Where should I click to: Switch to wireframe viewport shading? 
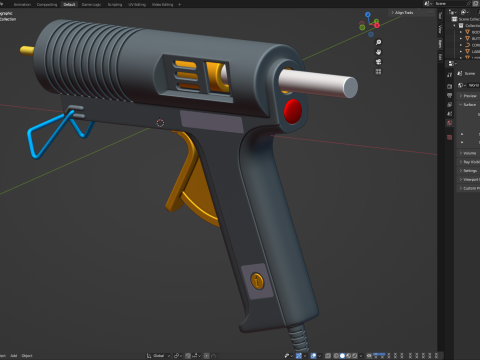pyautogui.click(x=336, y=356)
